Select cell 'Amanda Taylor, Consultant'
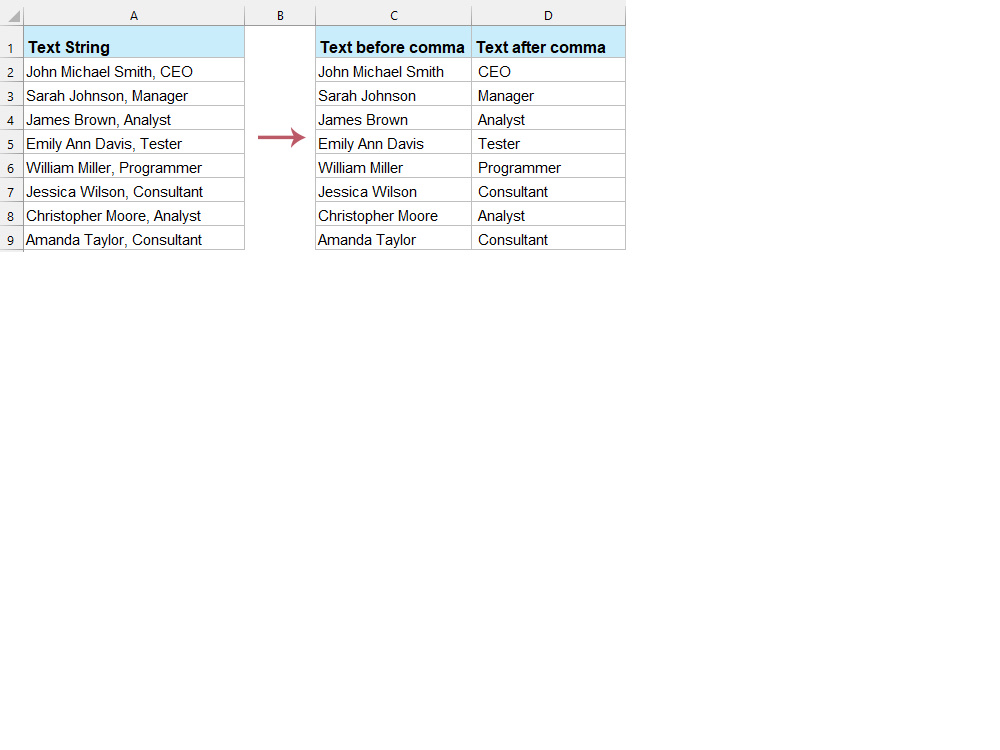 pyautogui.click(x=134, y=238)
